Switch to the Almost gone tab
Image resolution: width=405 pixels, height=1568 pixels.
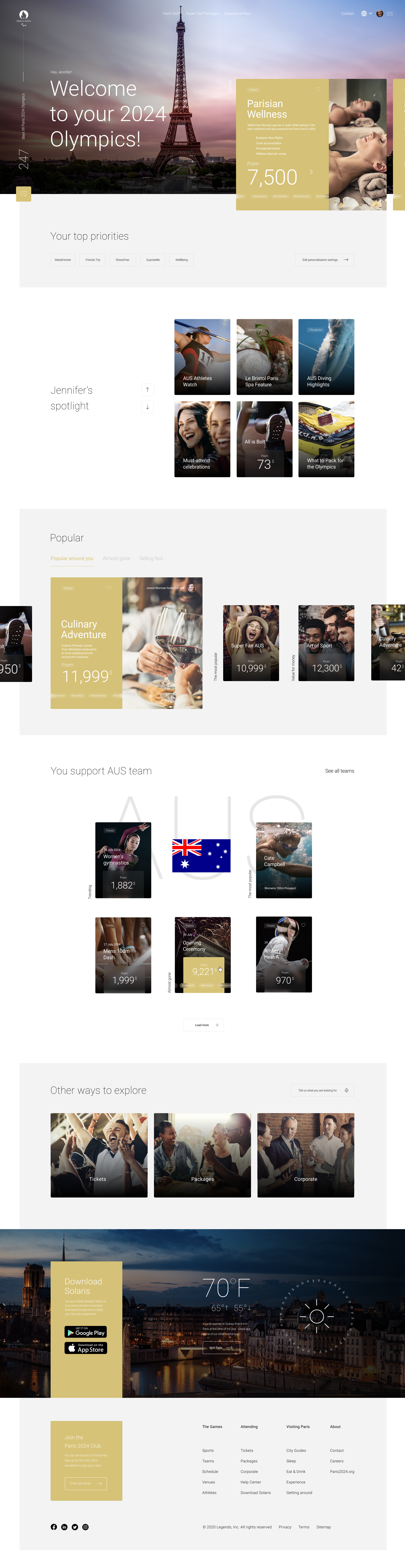click(x=116, y=558)
